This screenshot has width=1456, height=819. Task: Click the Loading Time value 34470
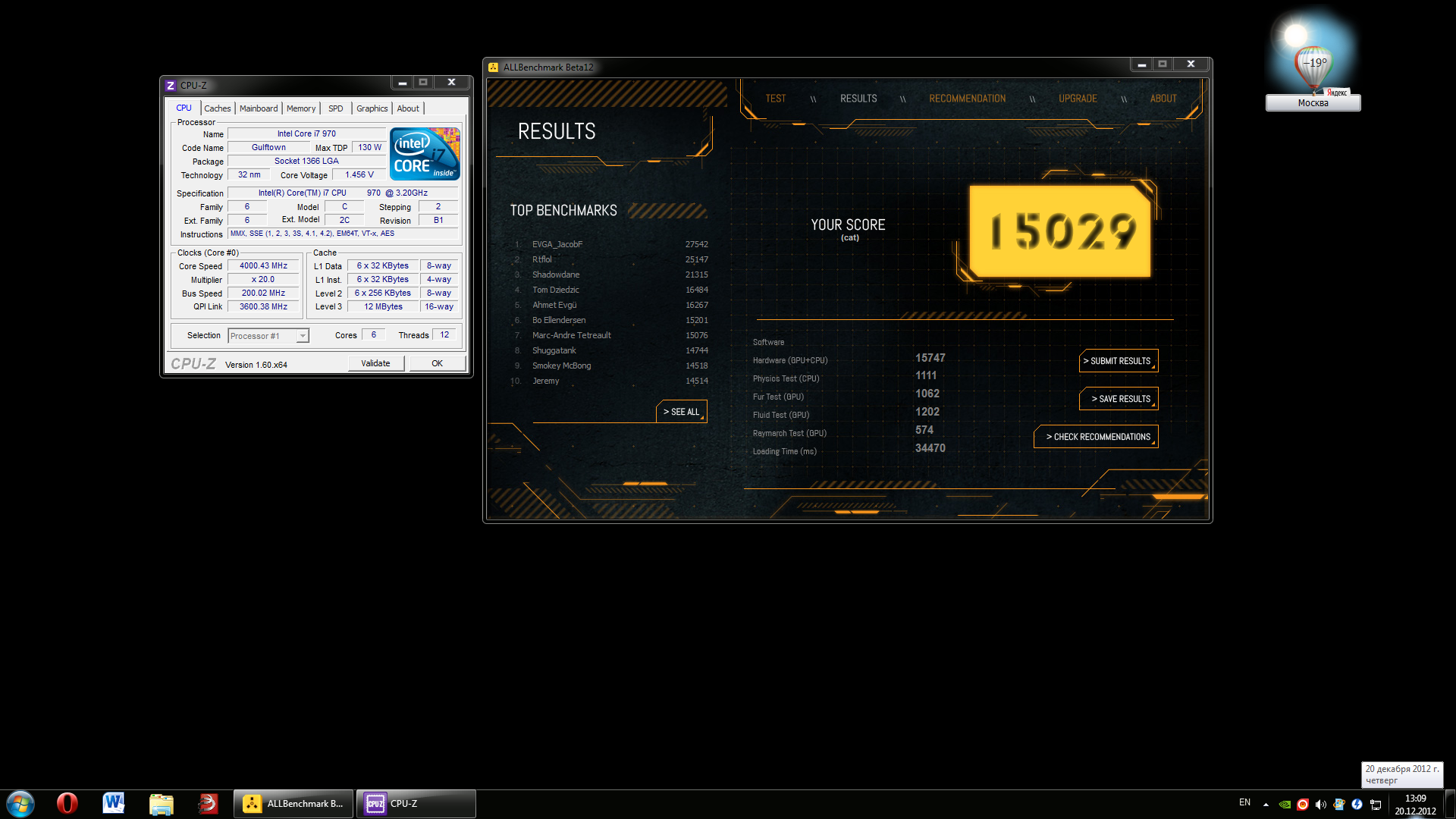(930, 448)
